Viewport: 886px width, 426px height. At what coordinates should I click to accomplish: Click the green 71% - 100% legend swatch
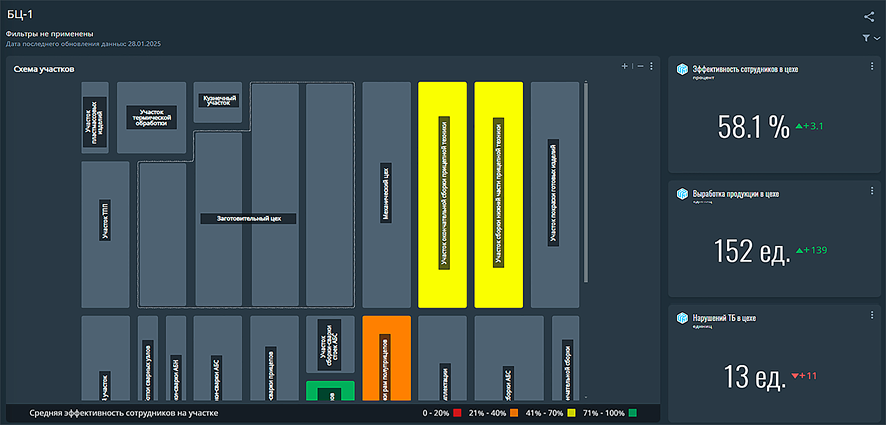coord(633,413)
